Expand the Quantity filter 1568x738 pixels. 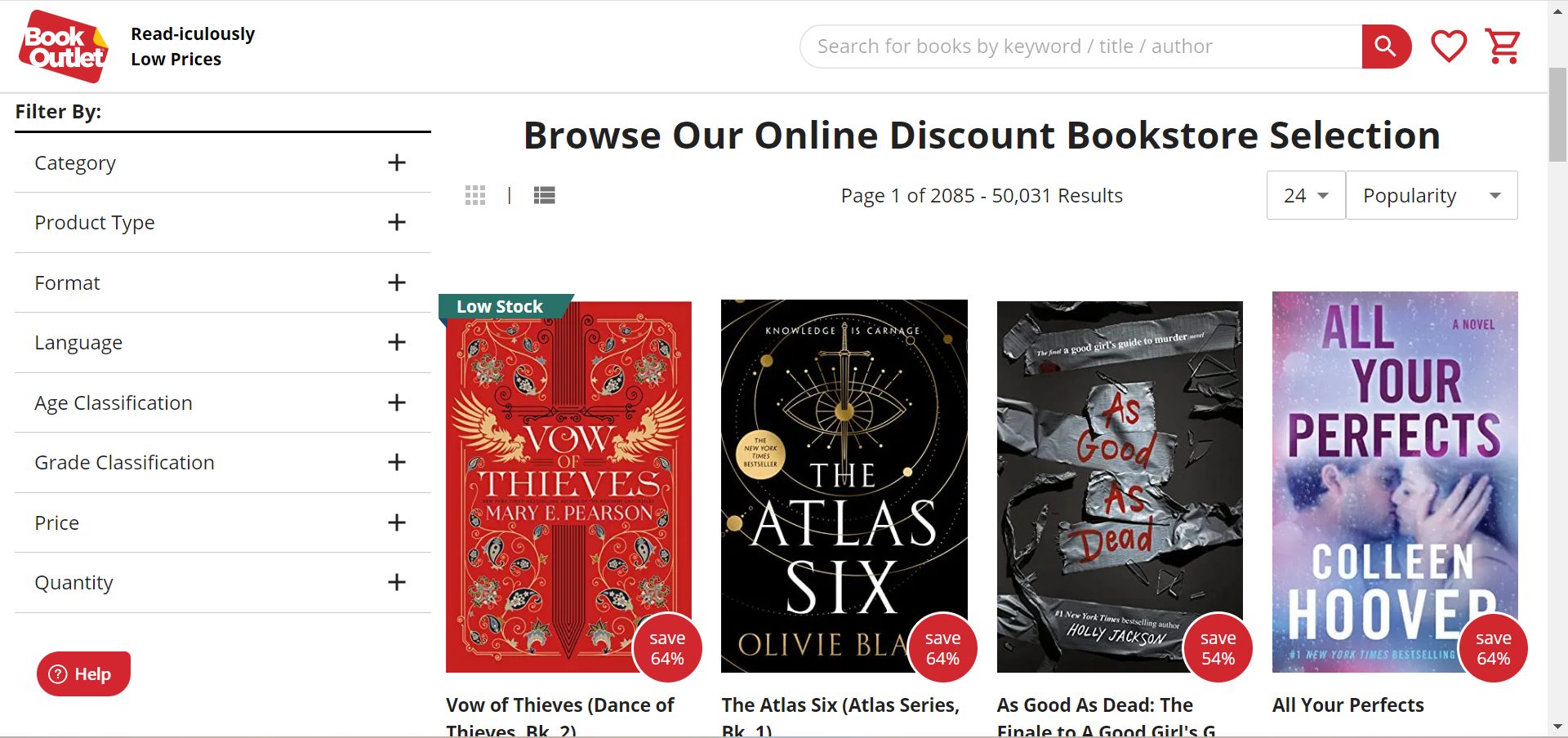397,582
